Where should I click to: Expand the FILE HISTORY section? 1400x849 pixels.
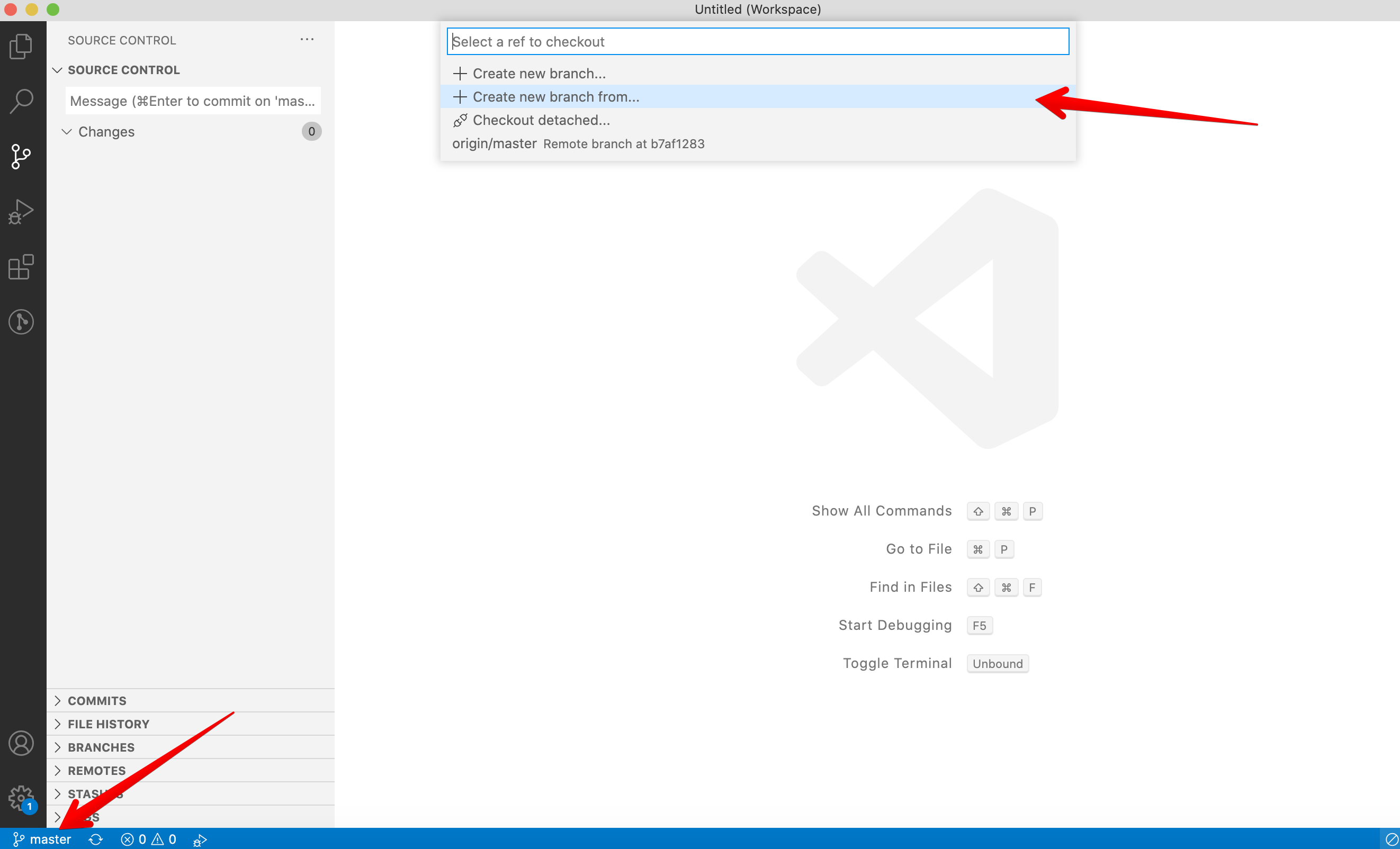pyautogui.click(x=109, y=724)
